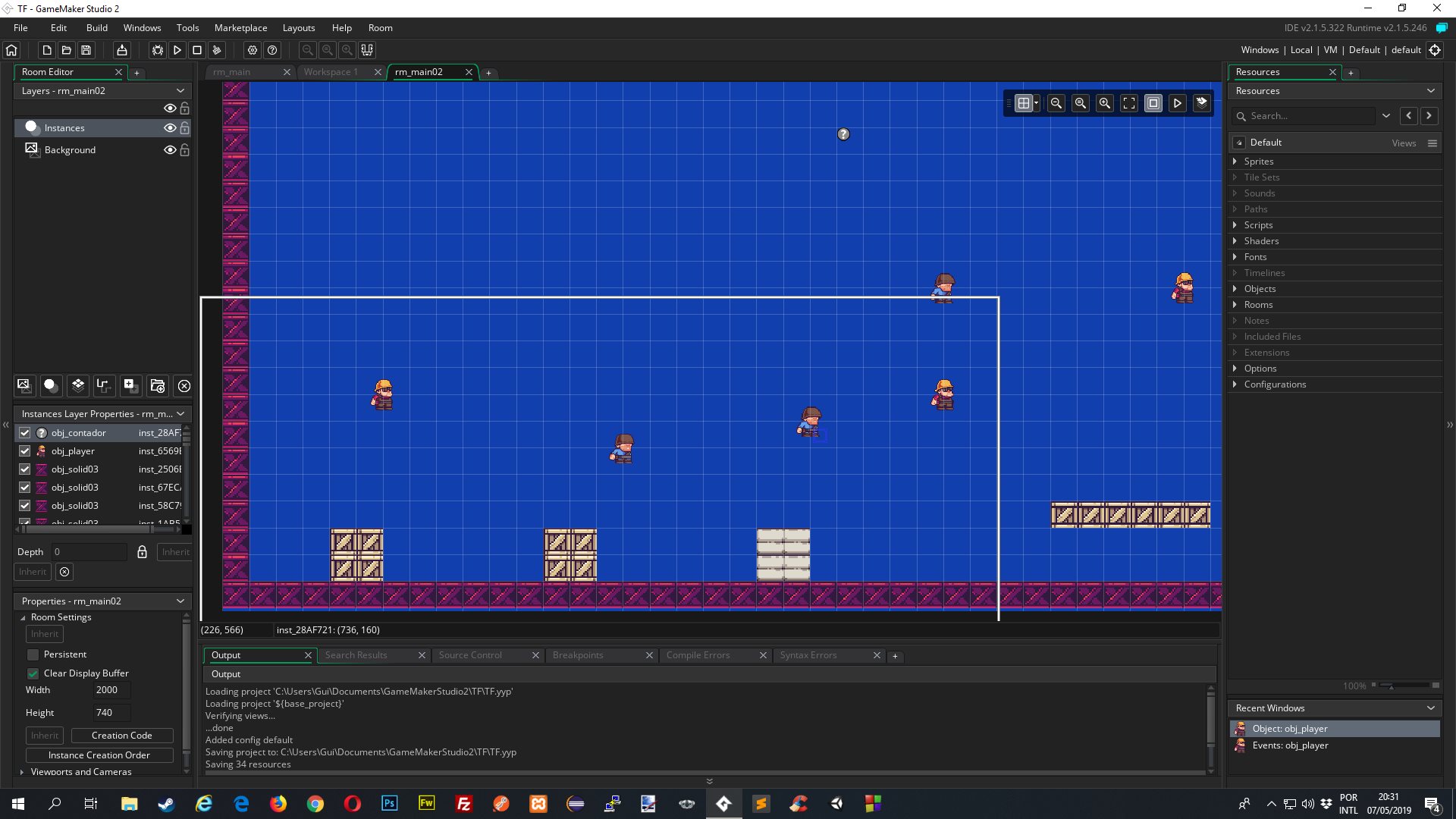This screenshot has width=1456, height=819.
Task: Click the grid view icon in room editor
Action: coord(1024,103)
